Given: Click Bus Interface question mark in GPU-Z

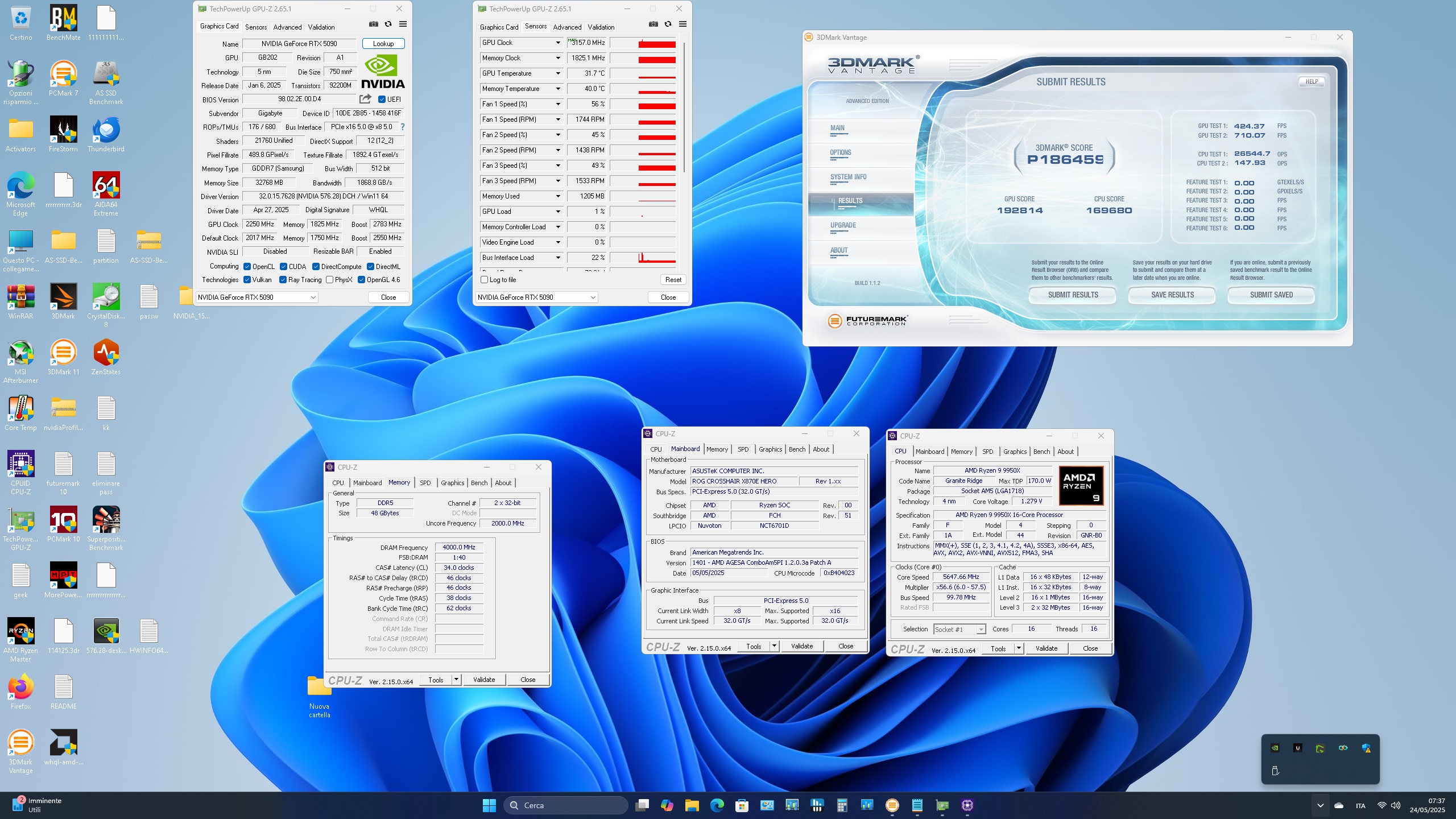Looking at the screenshot, I should pos(403,127).
